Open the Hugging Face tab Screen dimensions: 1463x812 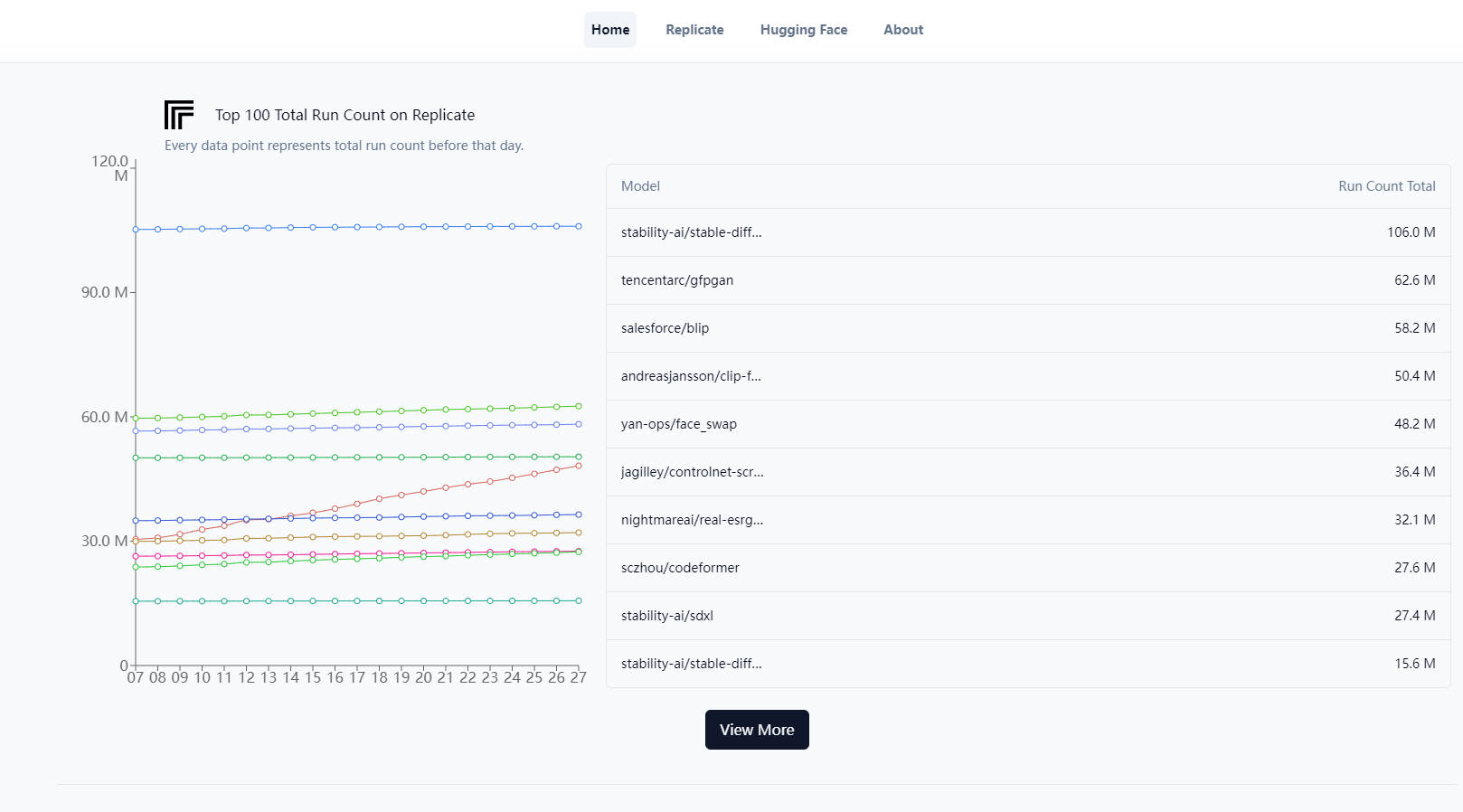(x=803, y=30)
